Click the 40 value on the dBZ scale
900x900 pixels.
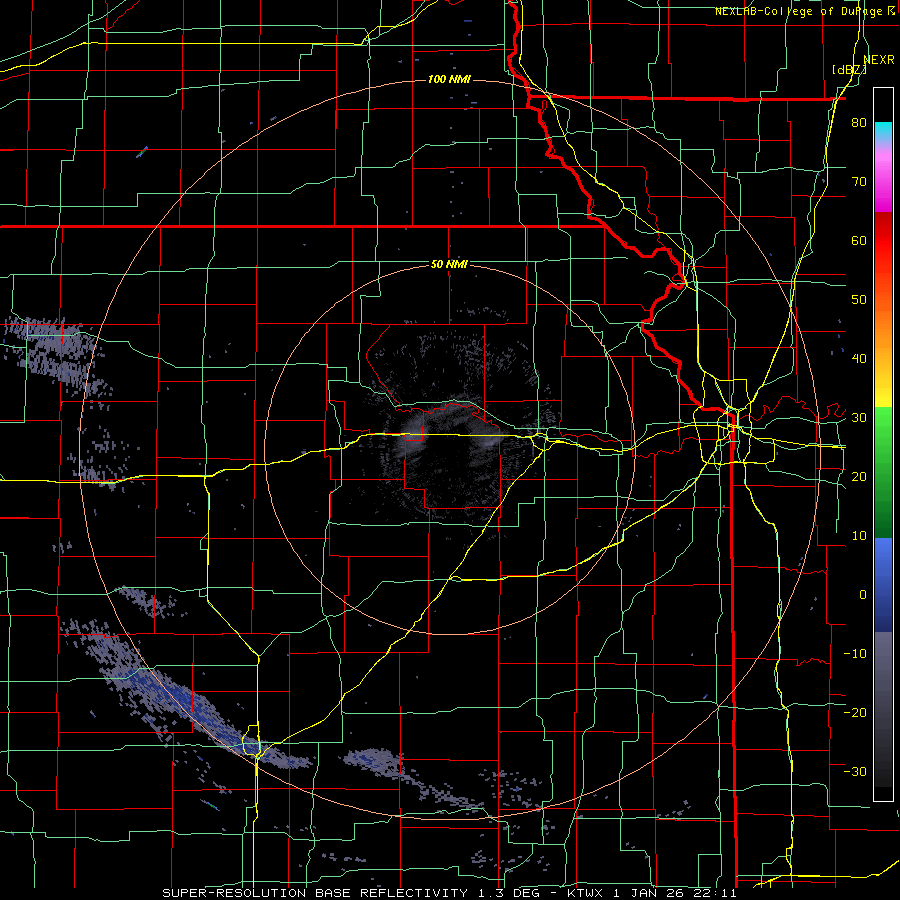(x=859, y=359)
